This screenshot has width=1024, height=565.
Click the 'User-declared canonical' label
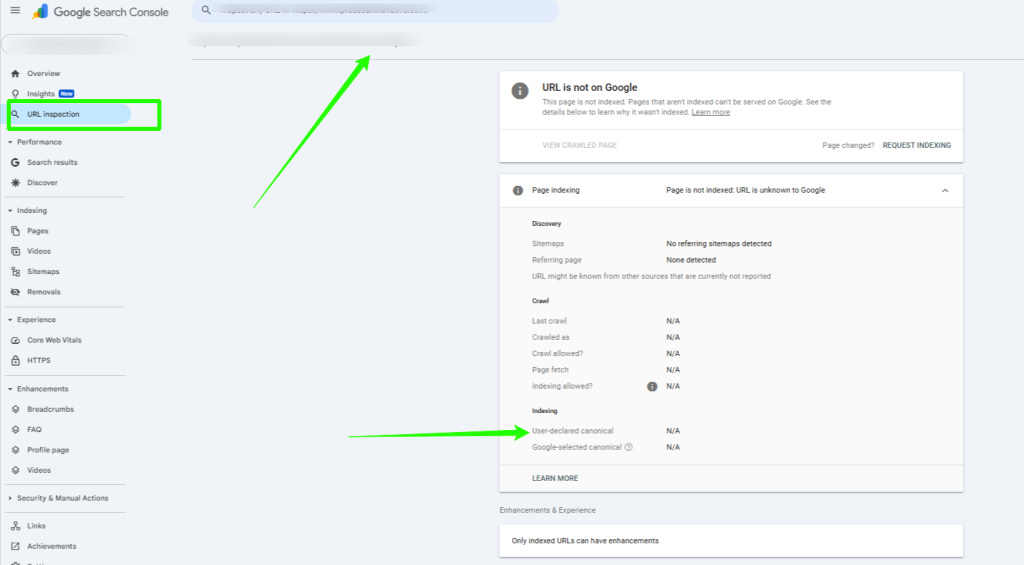click(573, 431)
